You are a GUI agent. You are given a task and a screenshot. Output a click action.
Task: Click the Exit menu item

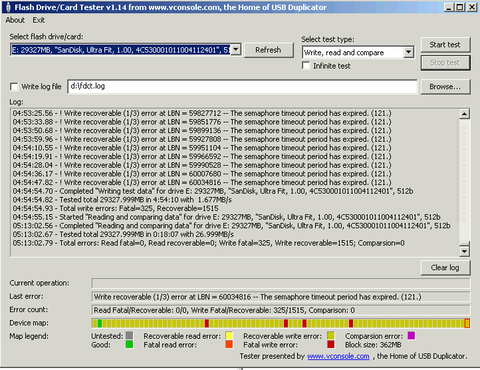coord(39,20)
